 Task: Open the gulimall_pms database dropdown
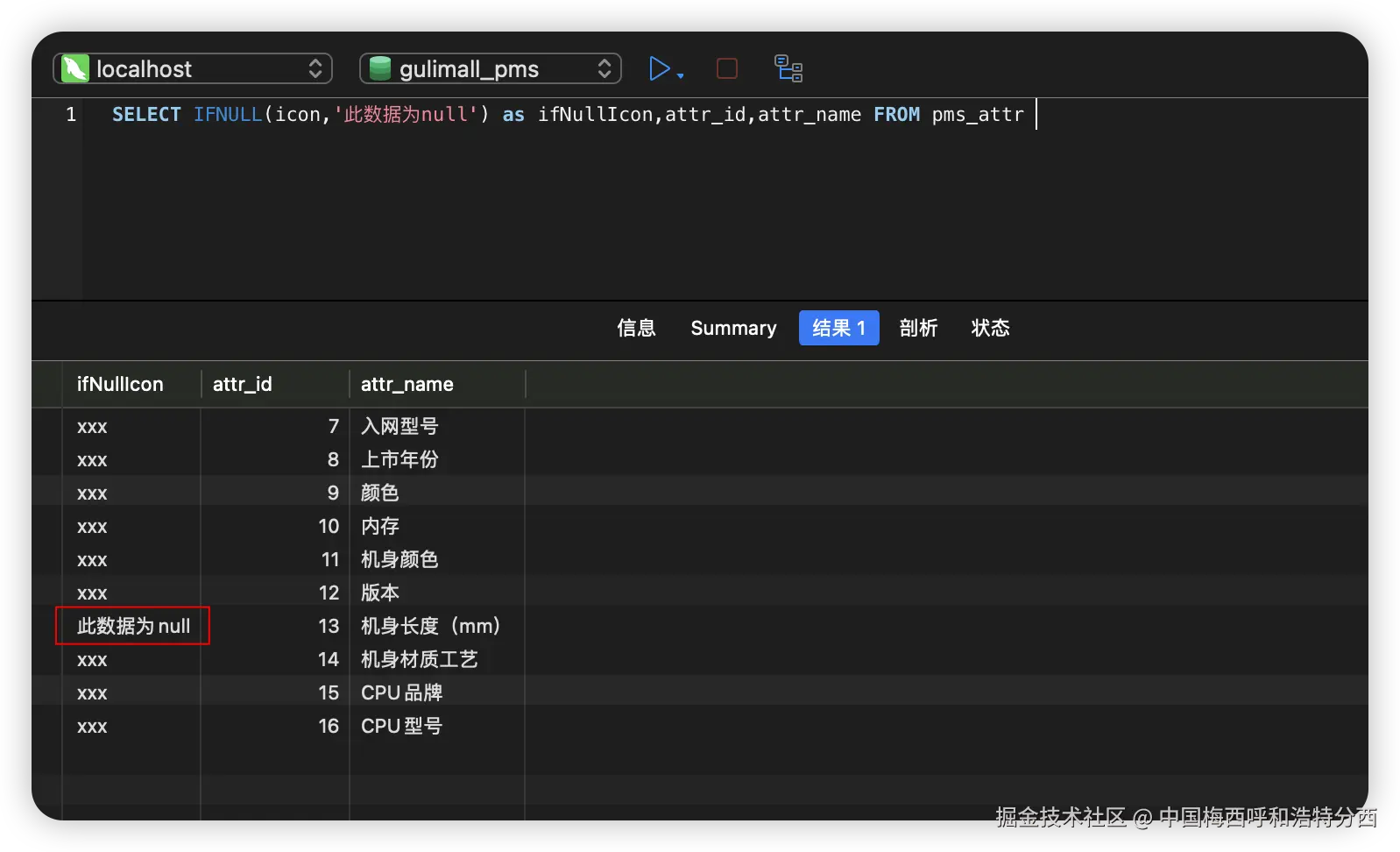coord(491,68)
